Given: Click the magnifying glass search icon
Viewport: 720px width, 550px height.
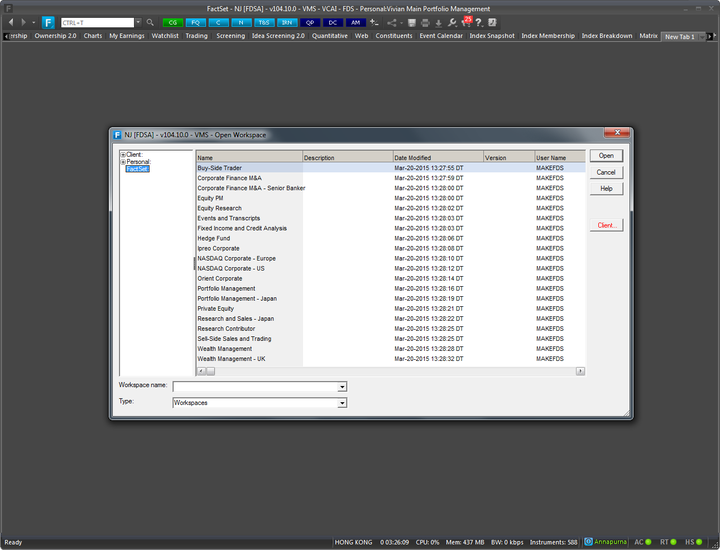Looking at the screenshot, I should [x=150, y=22].
